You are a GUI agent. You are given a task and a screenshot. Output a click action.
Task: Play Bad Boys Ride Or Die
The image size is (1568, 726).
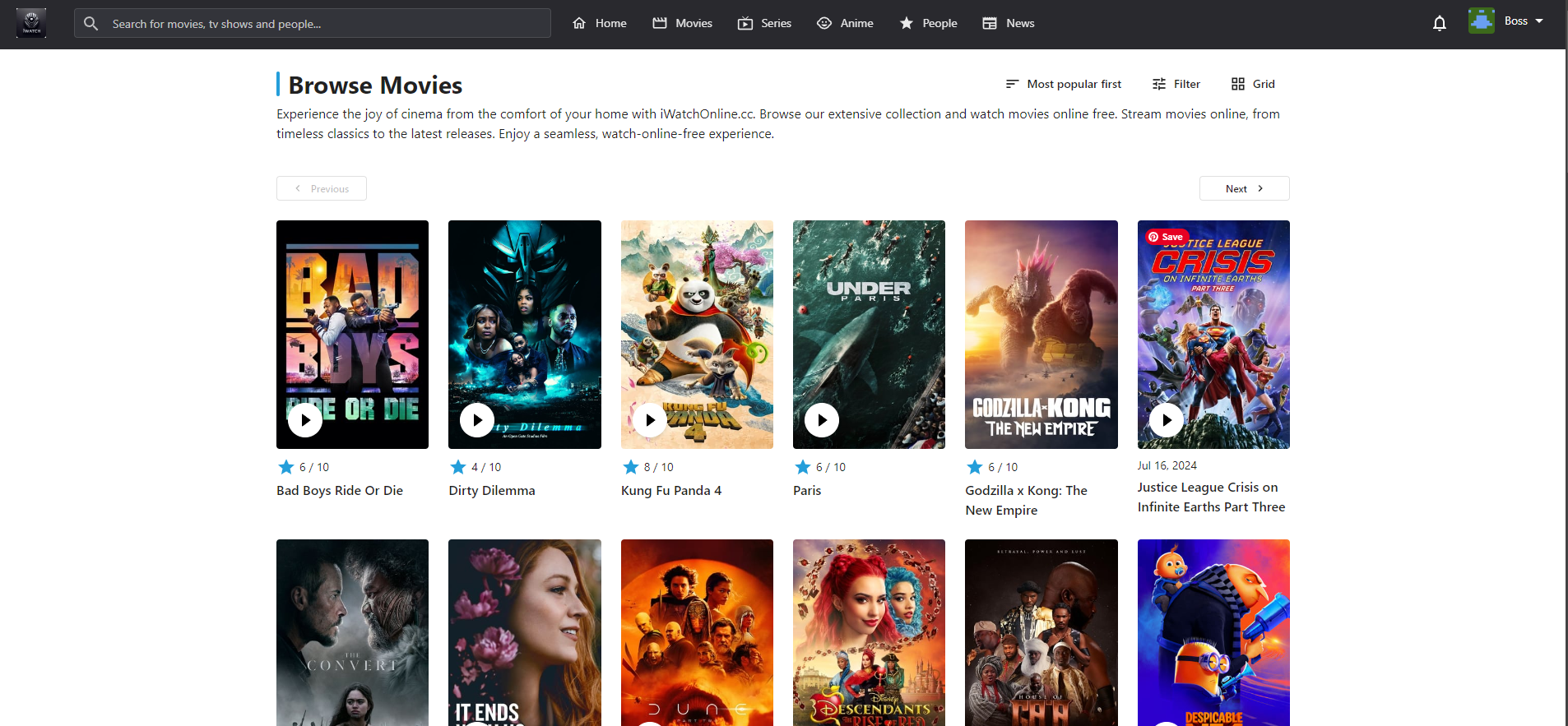pyautogui.click(x=305, y=420)
